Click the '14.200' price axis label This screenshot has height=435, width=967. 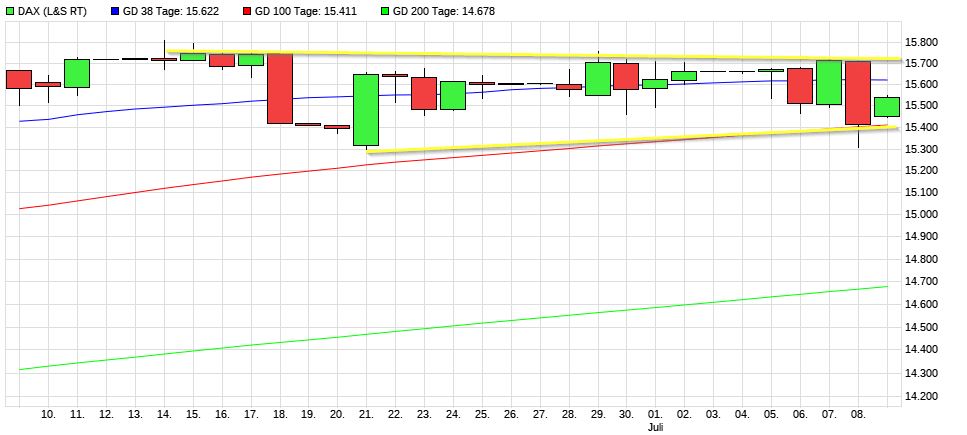921,397
